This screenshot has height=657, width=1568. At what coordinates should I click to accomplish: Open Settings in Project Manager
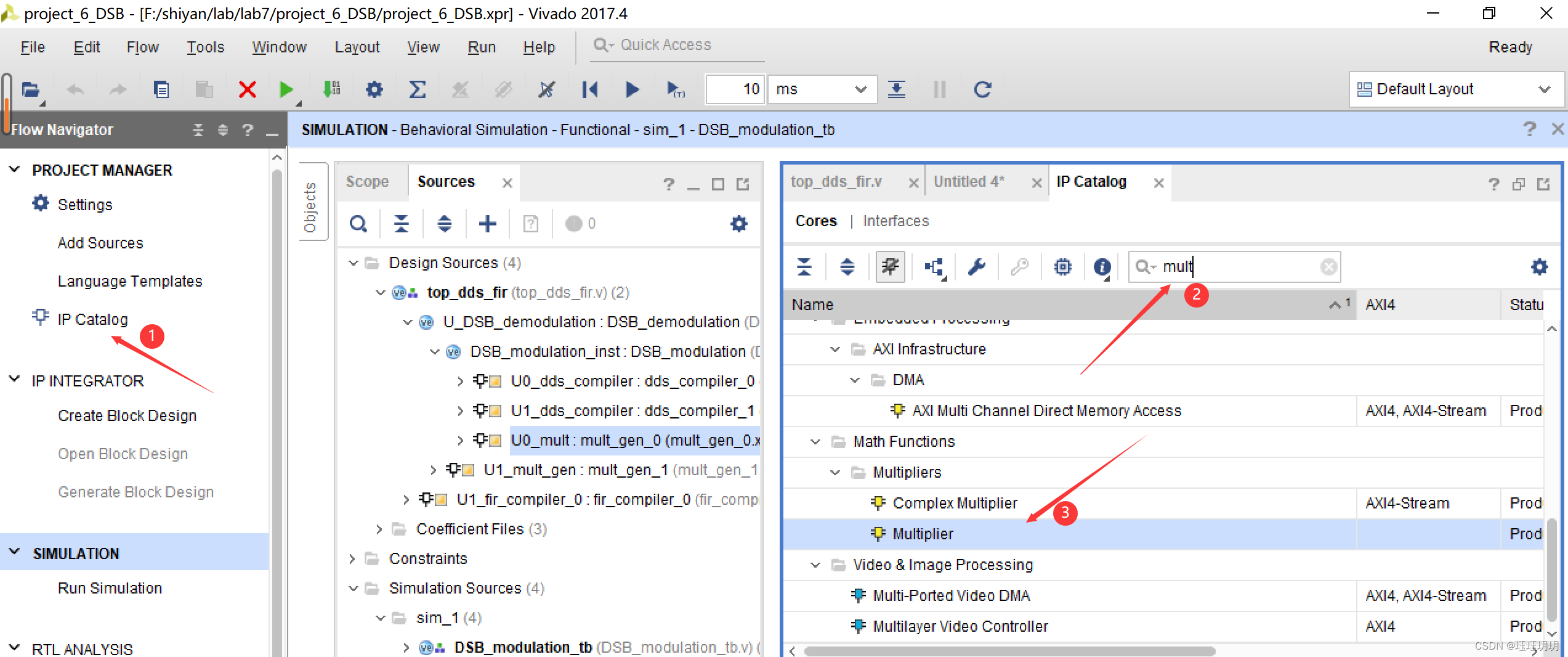pos(85,205)
